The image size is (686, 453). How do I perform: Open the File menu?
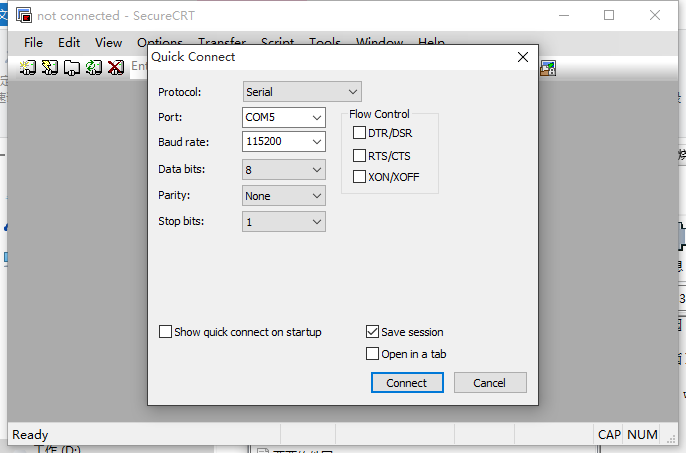click(33, 43)
